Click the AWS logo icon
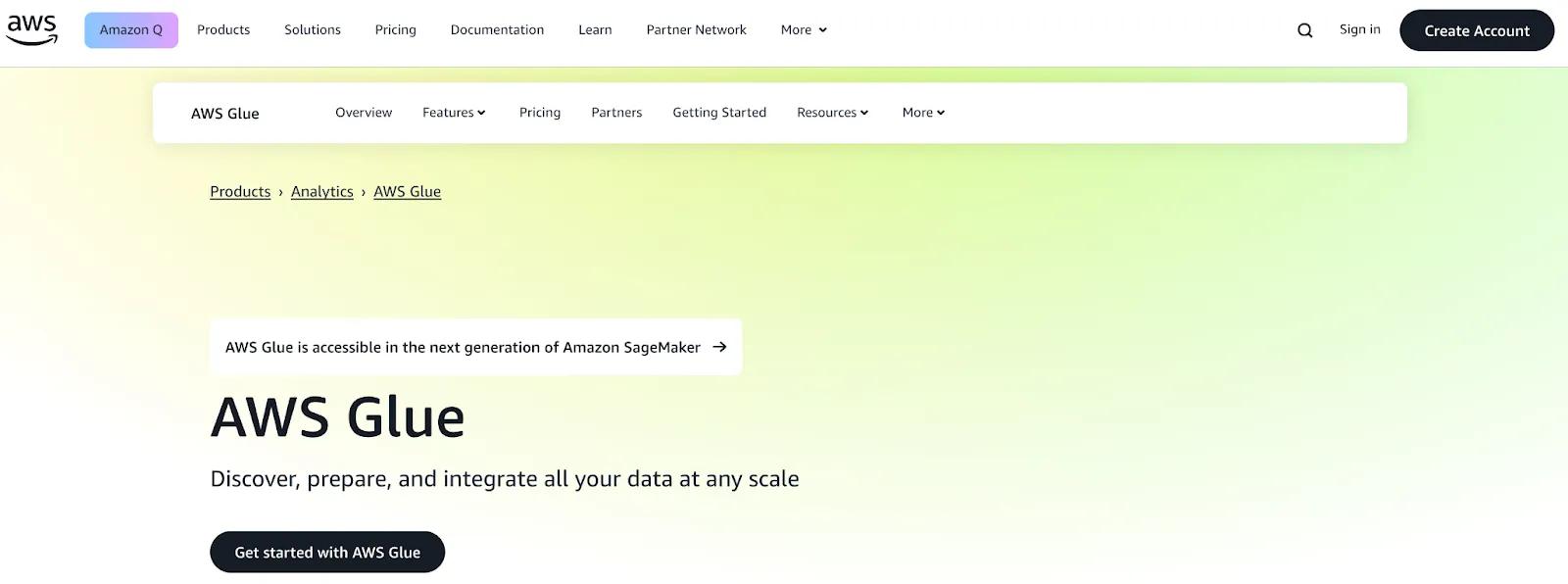This screenshot has width=1568, height=584. click(32, 30)
